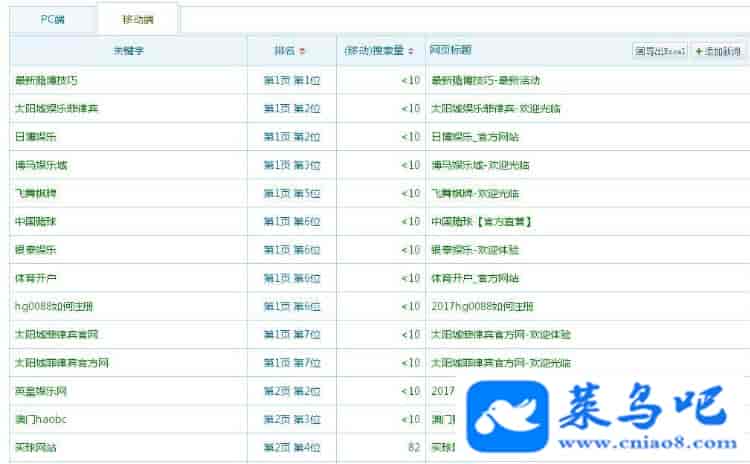Open keyword link 英皇娱乐网
Image resolution: width=750 pixels, height=464 pixels.
[x=41, y=391]
